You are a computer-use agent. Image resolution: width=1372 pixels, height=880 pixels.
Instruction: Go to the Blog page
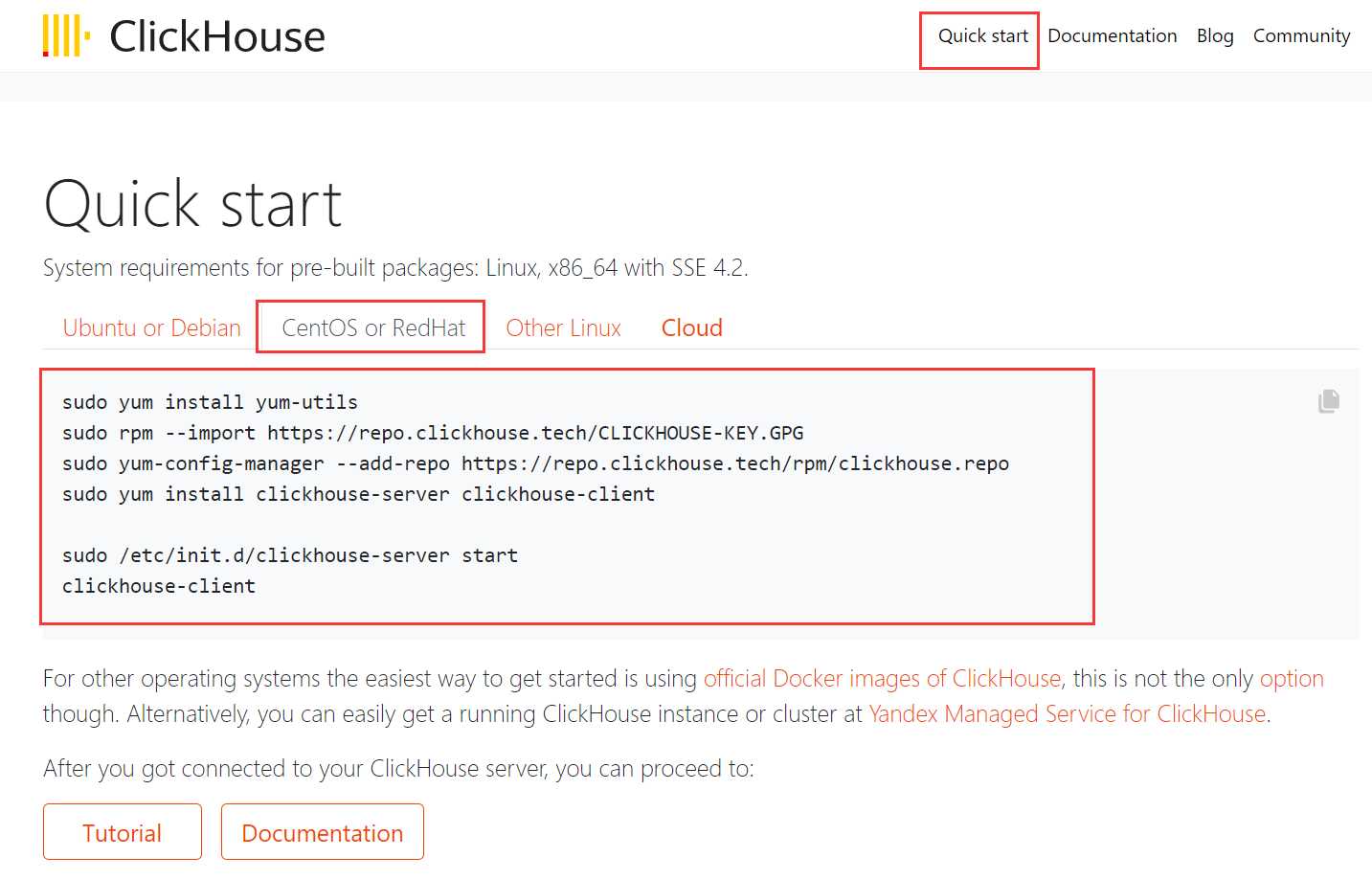[x=1215, y=36]
